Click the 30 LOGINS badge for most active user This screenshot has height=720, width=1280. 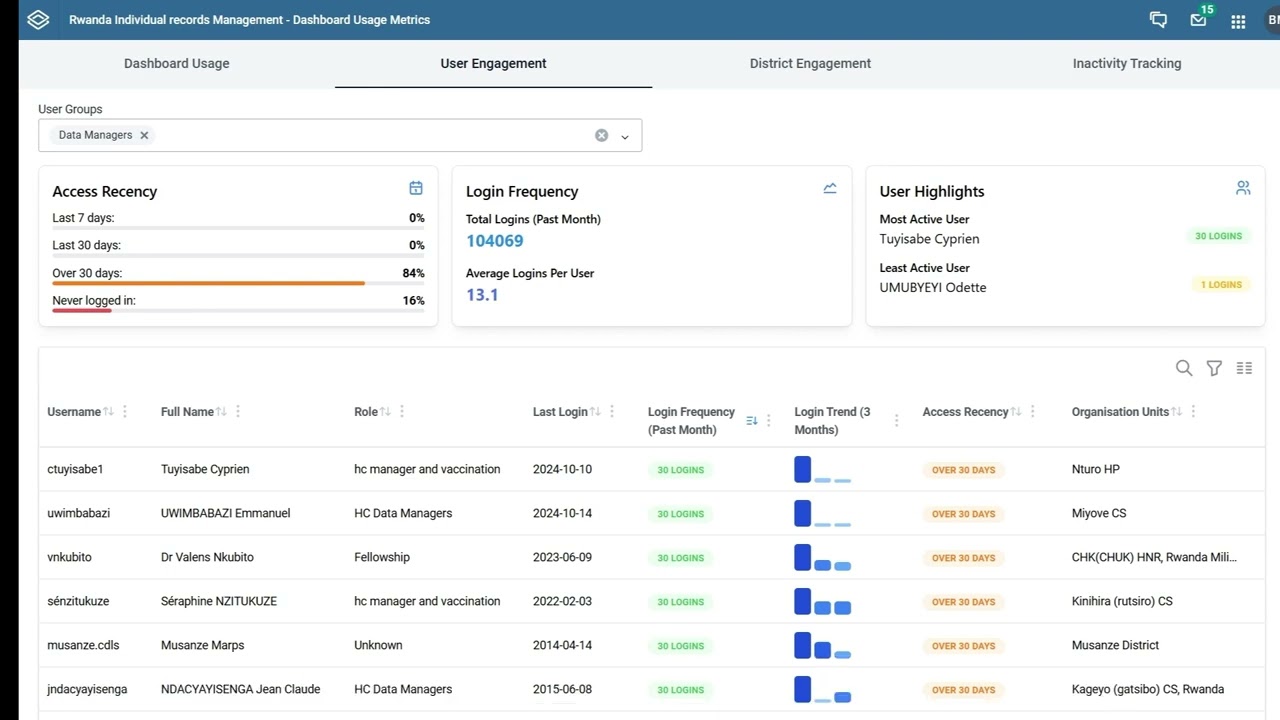(x=1218, y=236)
